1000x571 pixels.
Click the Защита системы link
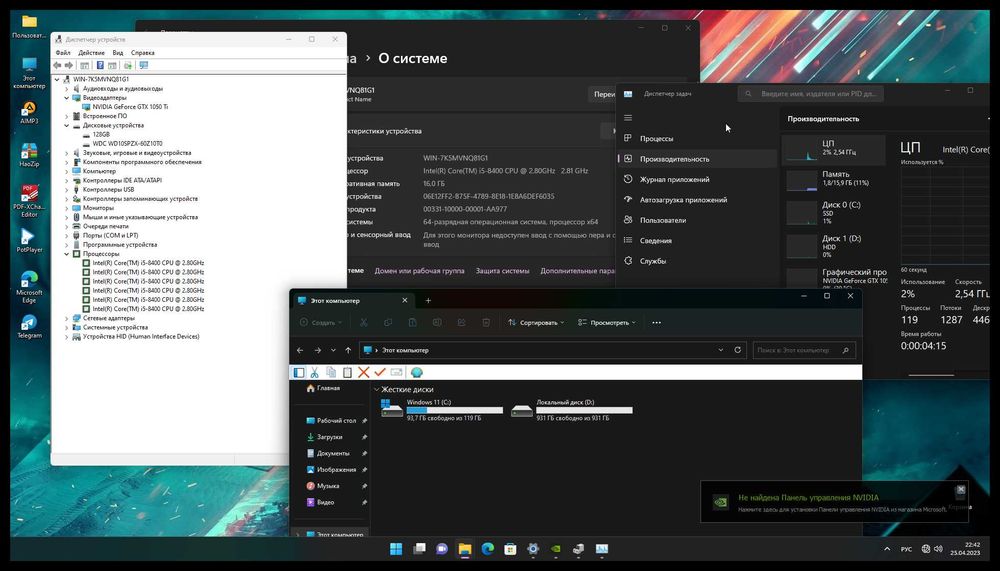502,271
